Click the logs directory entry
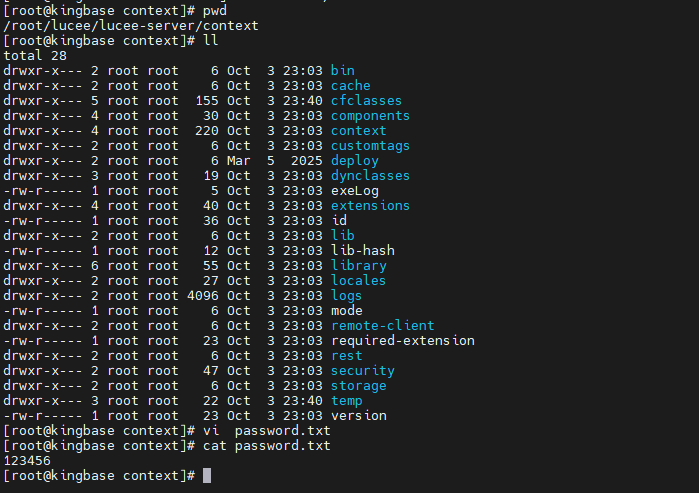This screenshot has width=699, height=493. pos(346,295)
